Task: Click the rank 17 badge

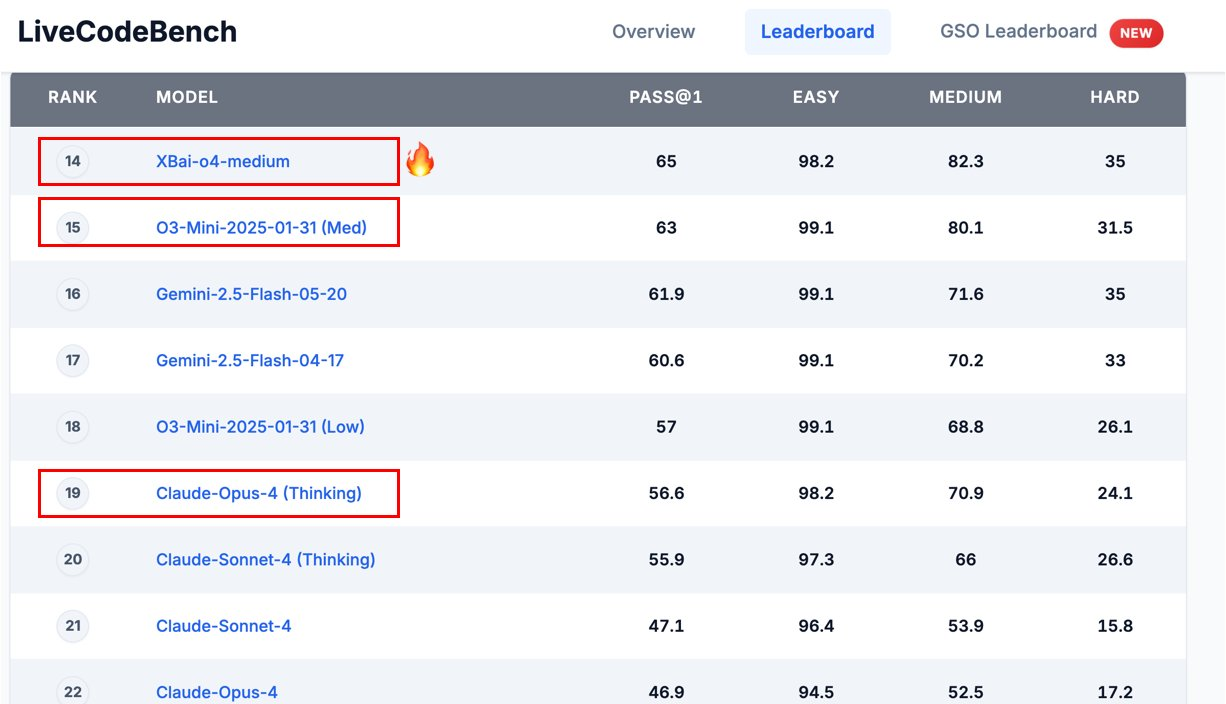Action: 73,360
